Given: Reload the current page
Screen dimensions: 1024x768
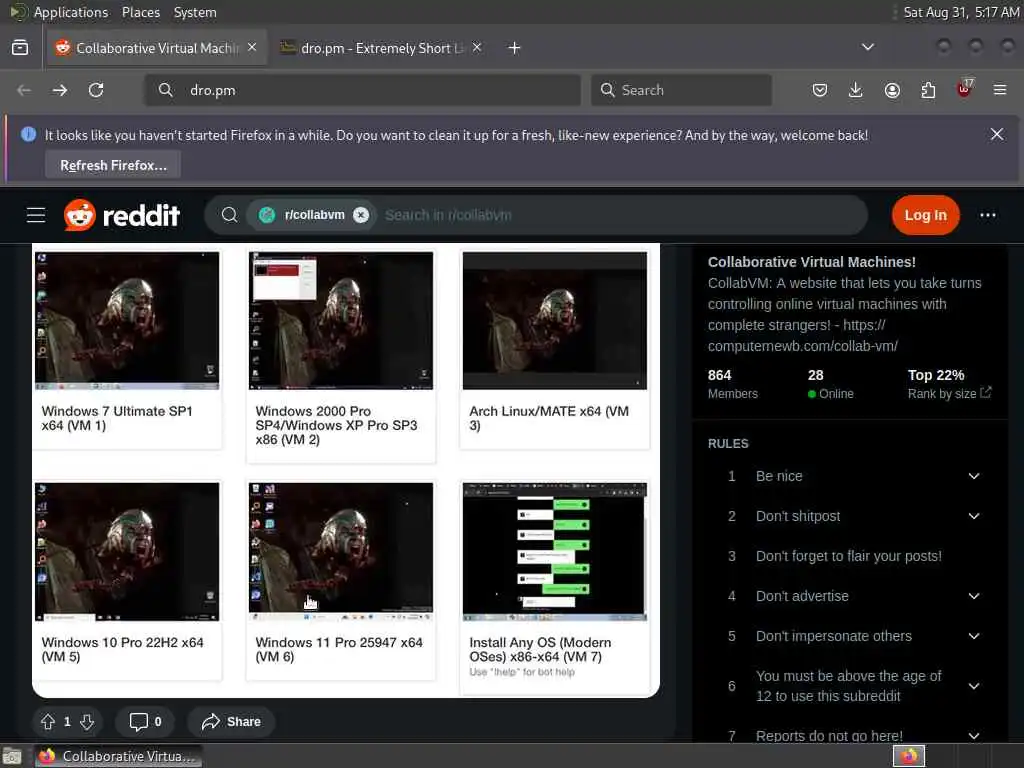Looking at the screenshot, I should click(x=96, y=90).
